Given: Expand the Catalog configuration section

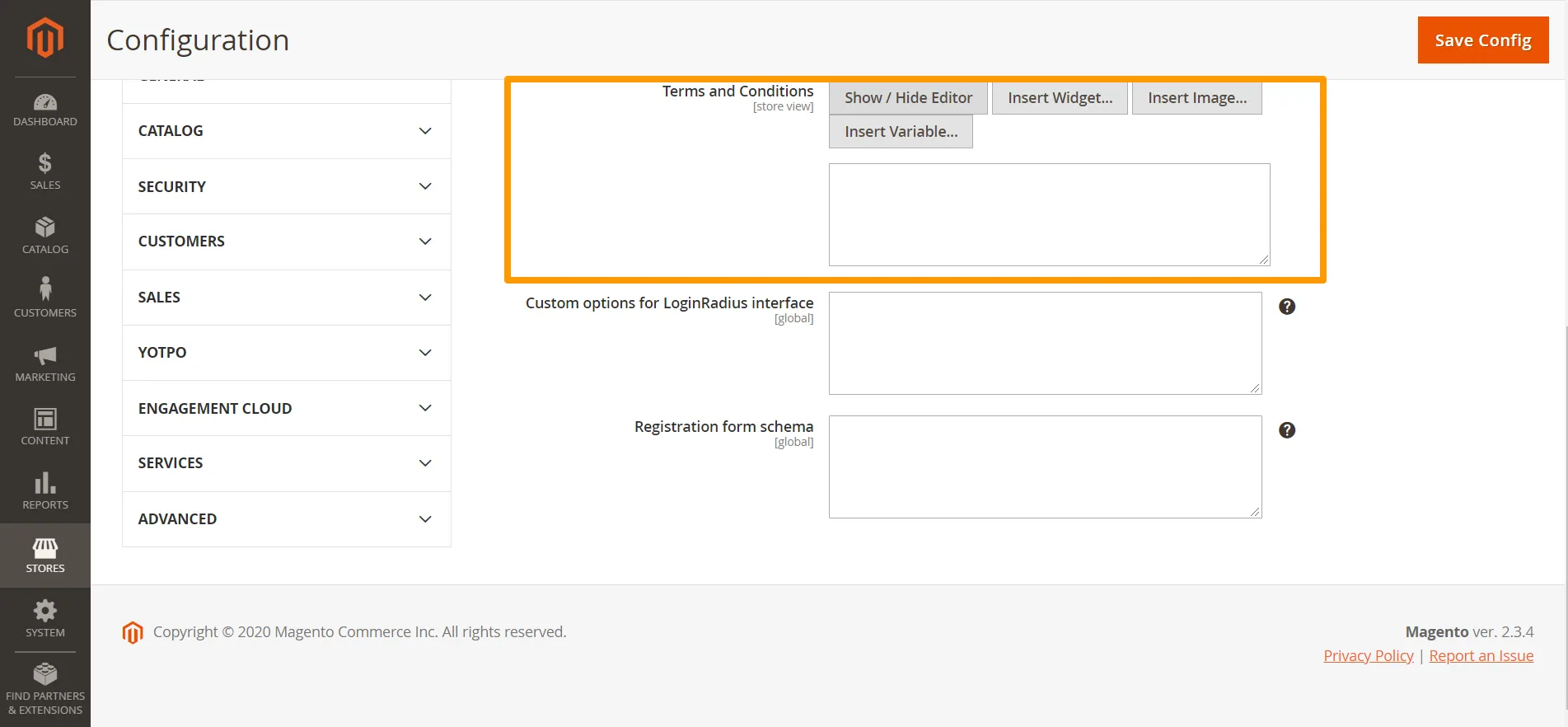Looking at the screenshot, I should pyautogui.click(x=286, y=131).
